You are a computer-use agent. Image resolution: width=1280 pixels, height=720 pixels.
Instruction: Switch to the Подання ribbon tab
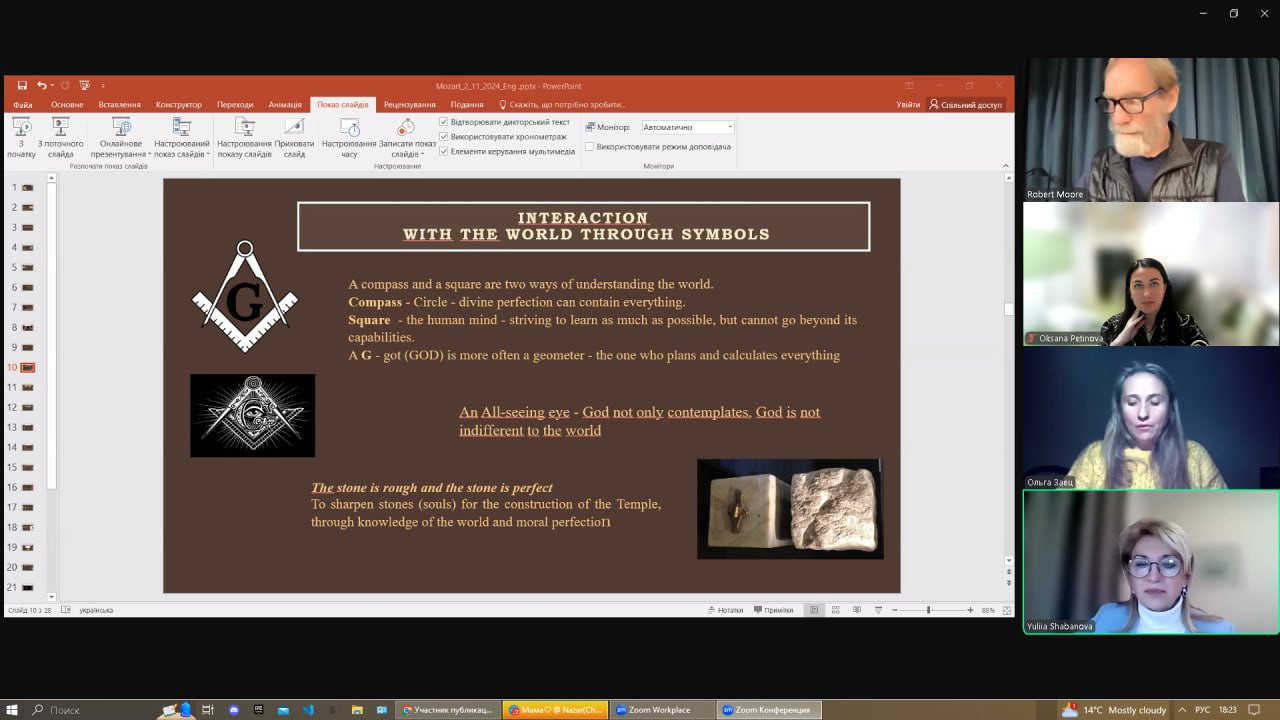coord(467,104)
